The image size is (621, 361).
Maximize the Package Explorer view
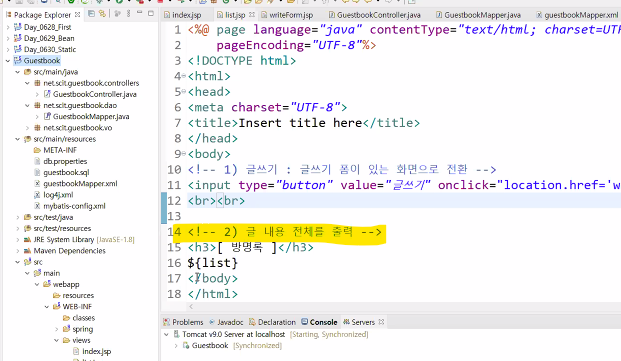[x=150, y=13]
